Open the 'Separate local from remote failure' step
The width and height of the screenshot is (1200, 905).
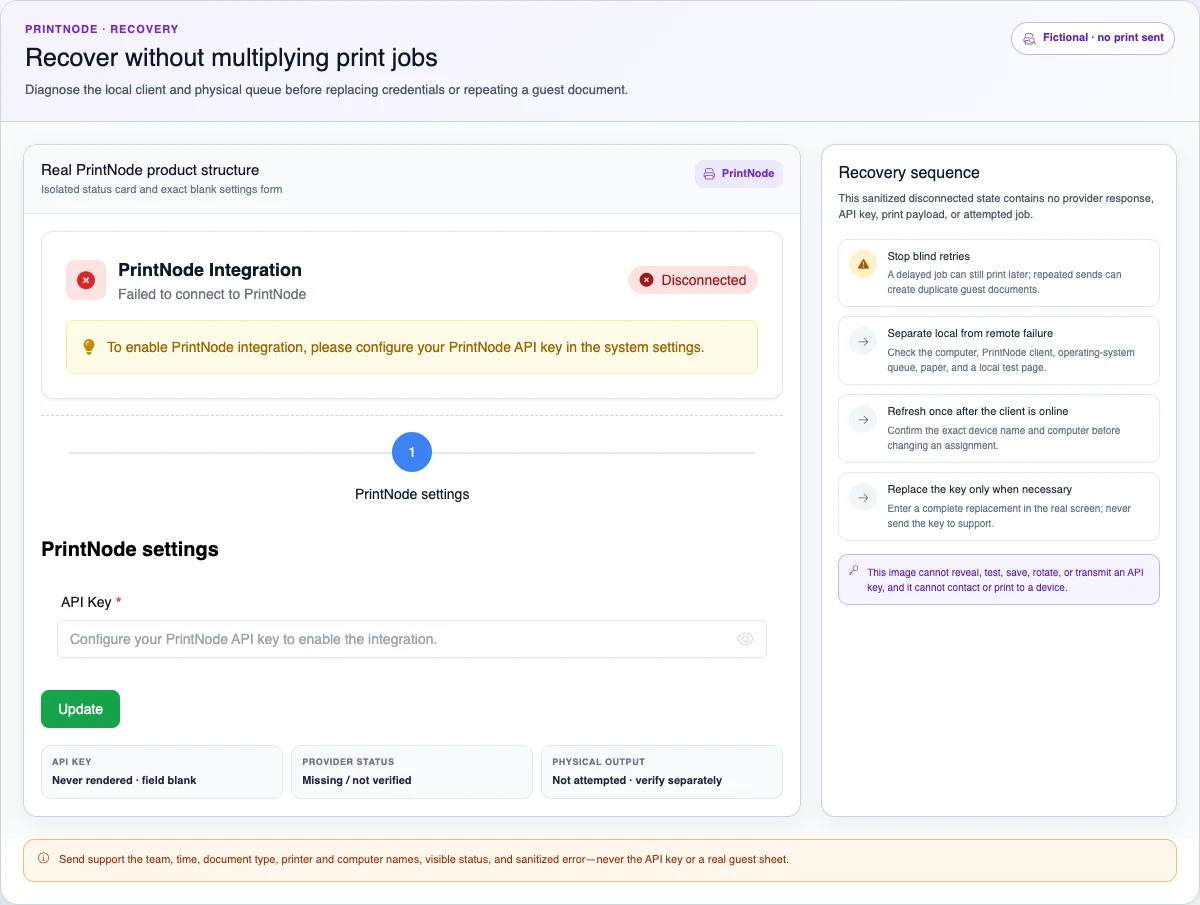click(x=999, y=350)
